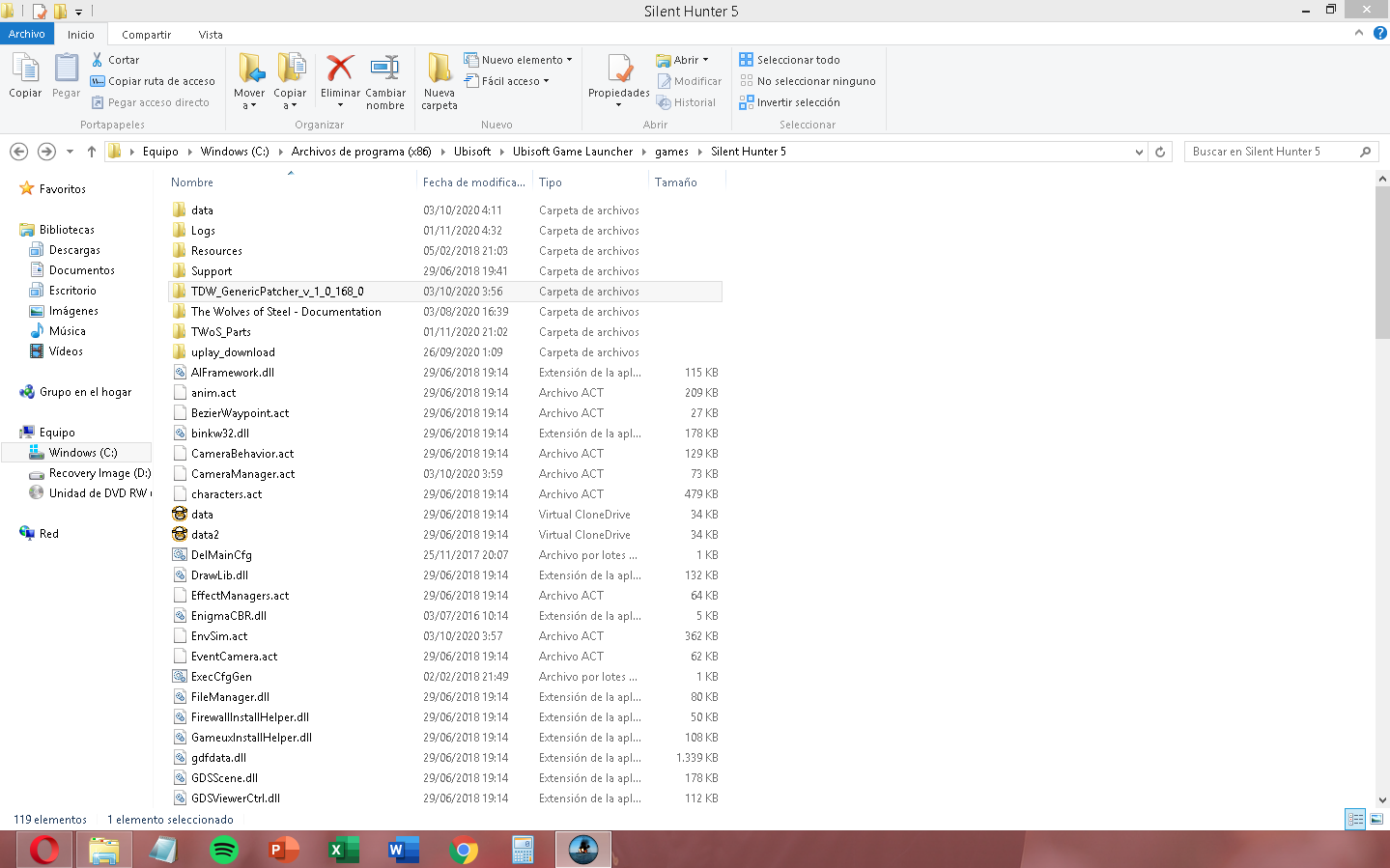Image resolution: width=1390 pixels, height=868 pixels.
Task: Open the Archivo menu tab
Action: coord(27,34)
